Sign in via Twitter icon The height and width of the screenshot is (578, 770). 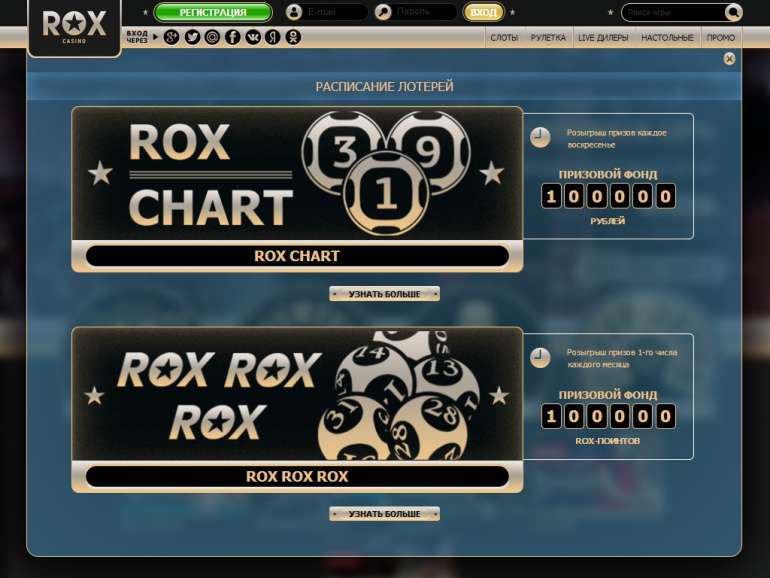(x=192, y=37)
